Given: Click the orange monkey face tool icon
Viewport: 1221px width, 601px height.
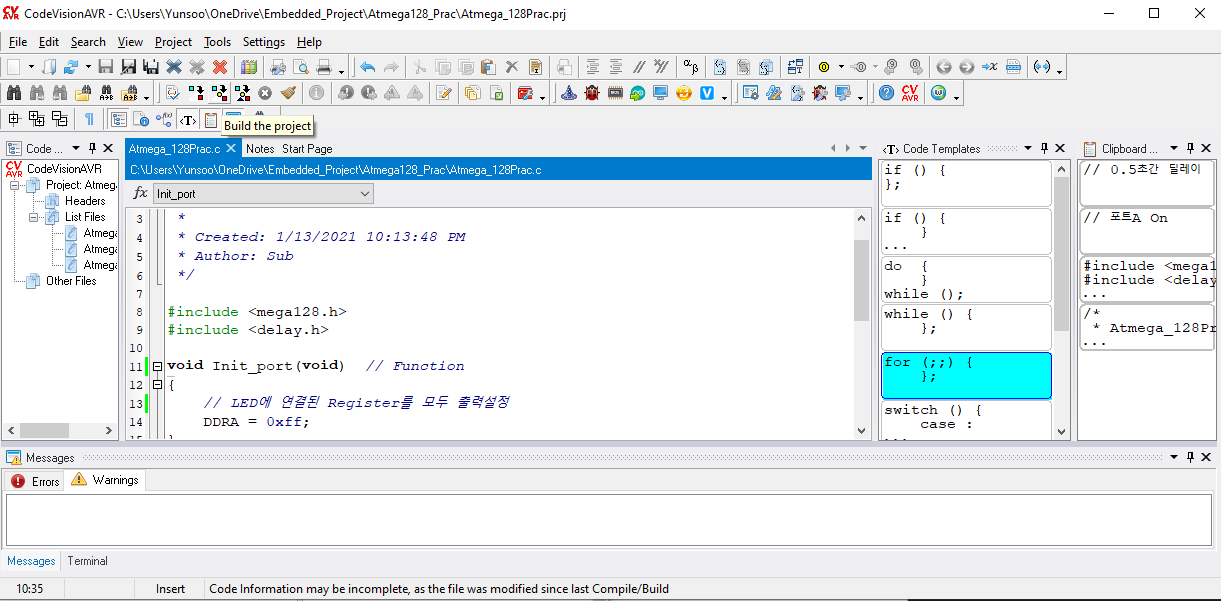Looking at the screenshot, I should (x=684, y=93).
